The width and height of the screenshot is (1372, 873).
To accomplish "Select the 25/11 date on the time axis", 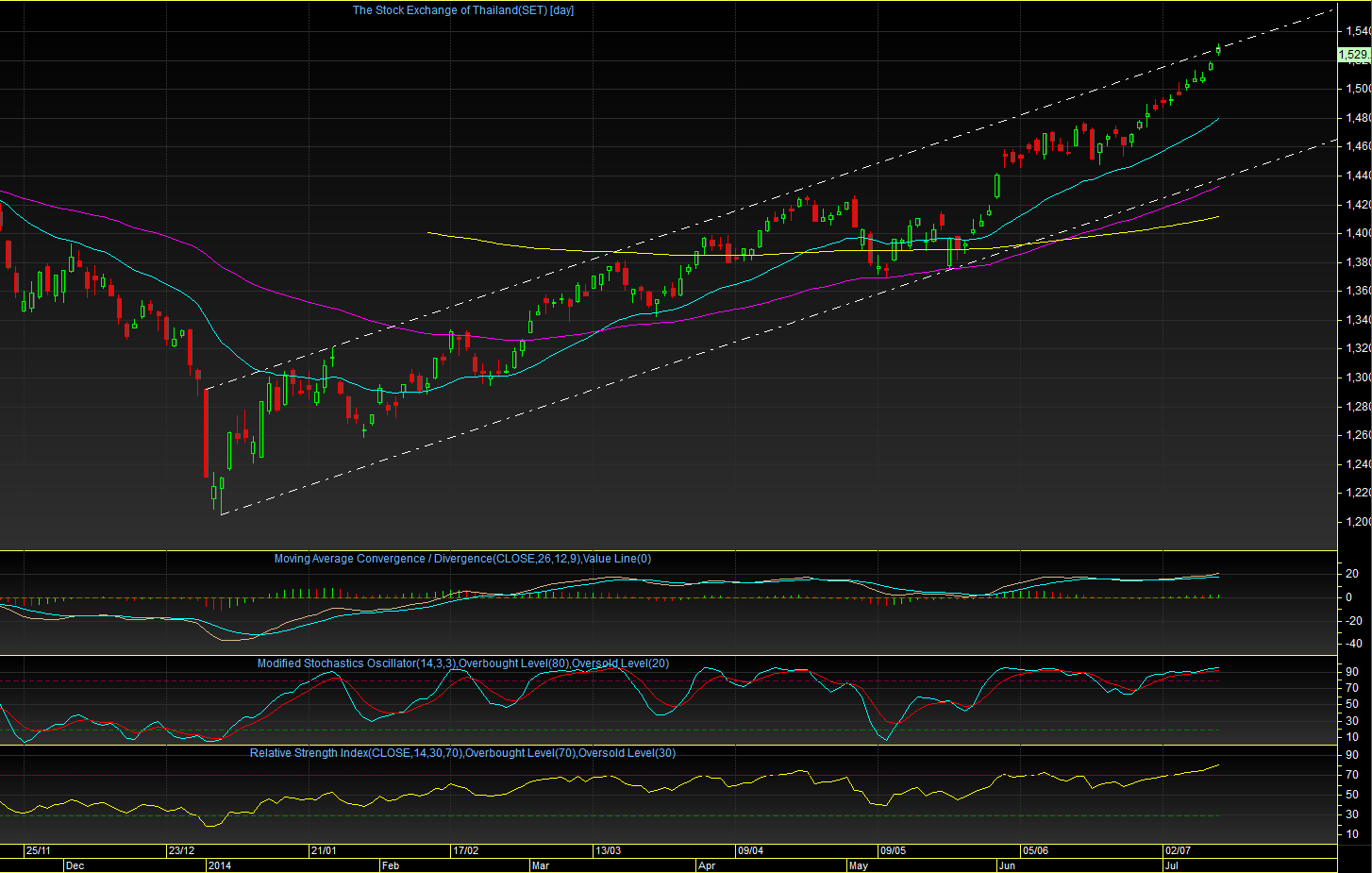I will tap(39, 850).
